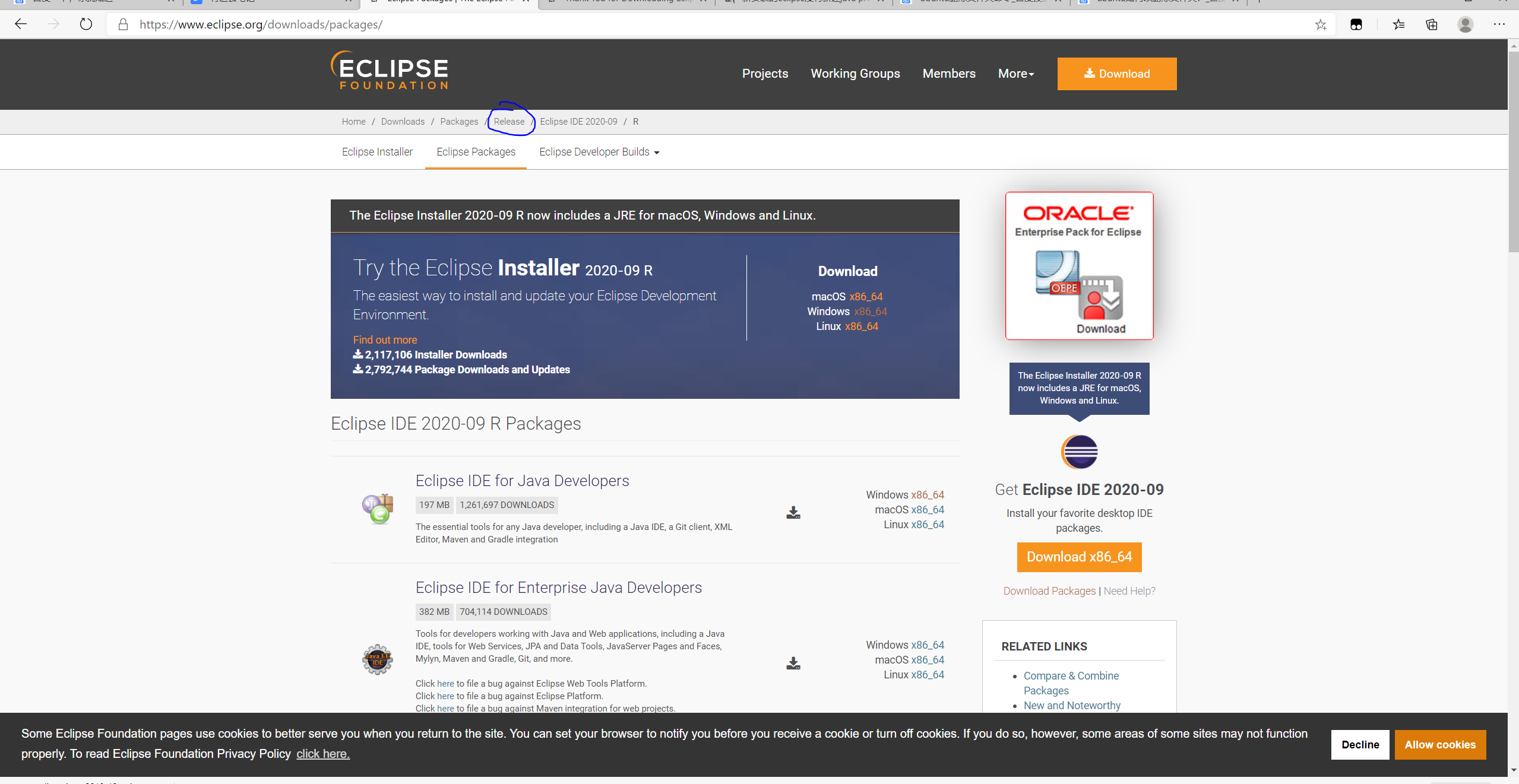
Task: Click the Download x86_64 orange button
Action: click(x=1079, y=557)
